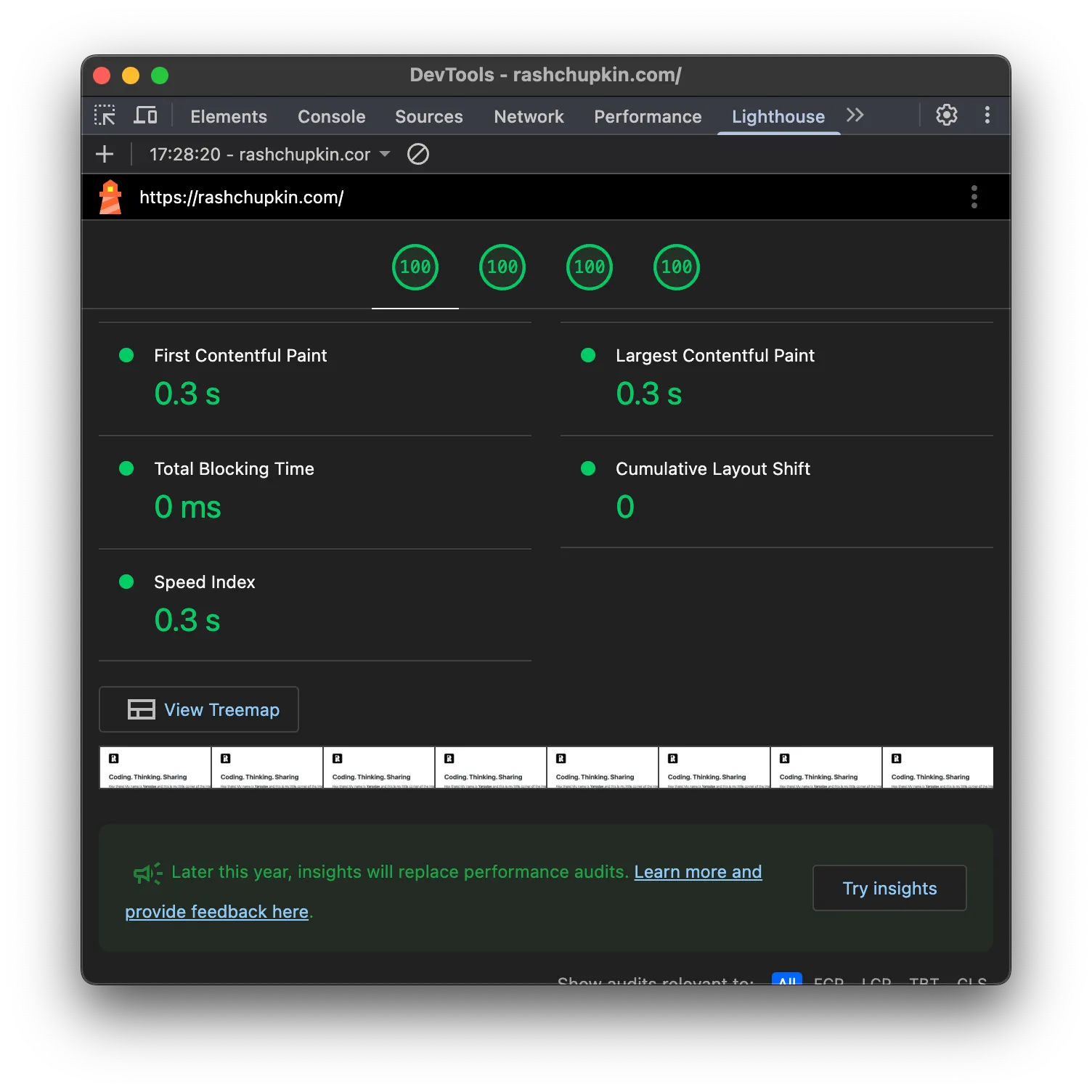Click the Speed Index 0.3 s value
Viewport: 1092px width, 1092px height.
pyautogui.click(x=187, y=620)
